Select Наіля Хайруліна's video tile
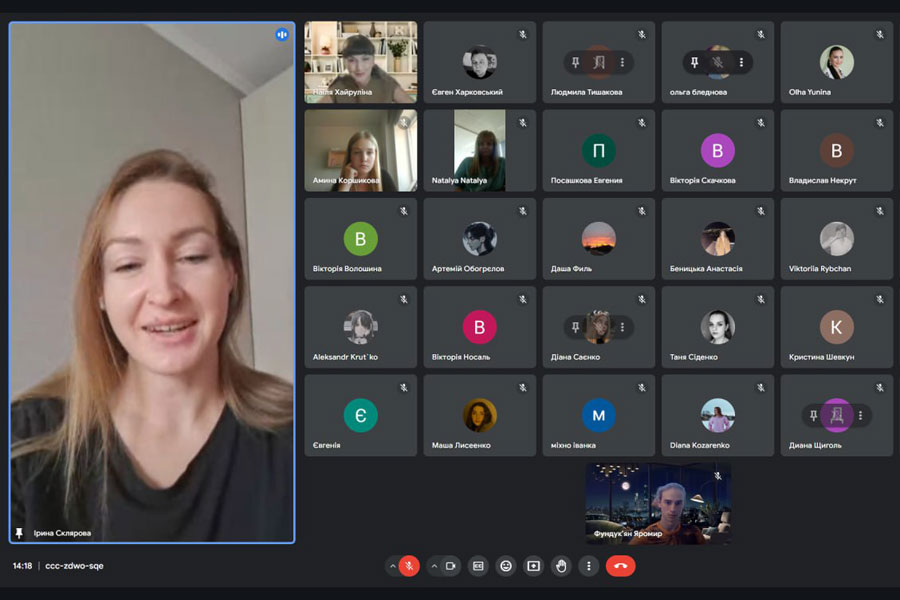 (x=360, y=62)
